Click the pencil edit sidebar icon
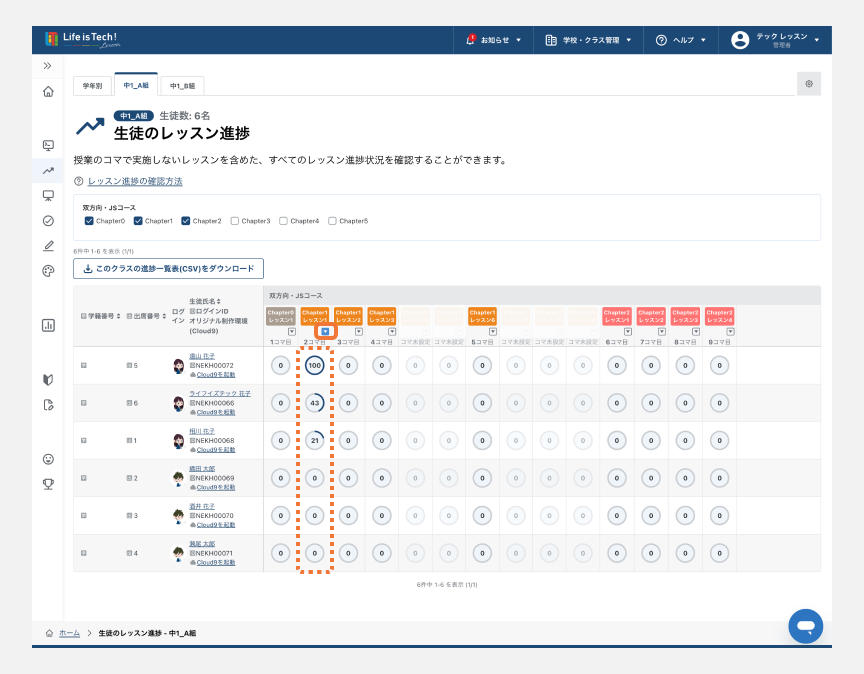The image size is (864, 674). click(x=48, y=245)
